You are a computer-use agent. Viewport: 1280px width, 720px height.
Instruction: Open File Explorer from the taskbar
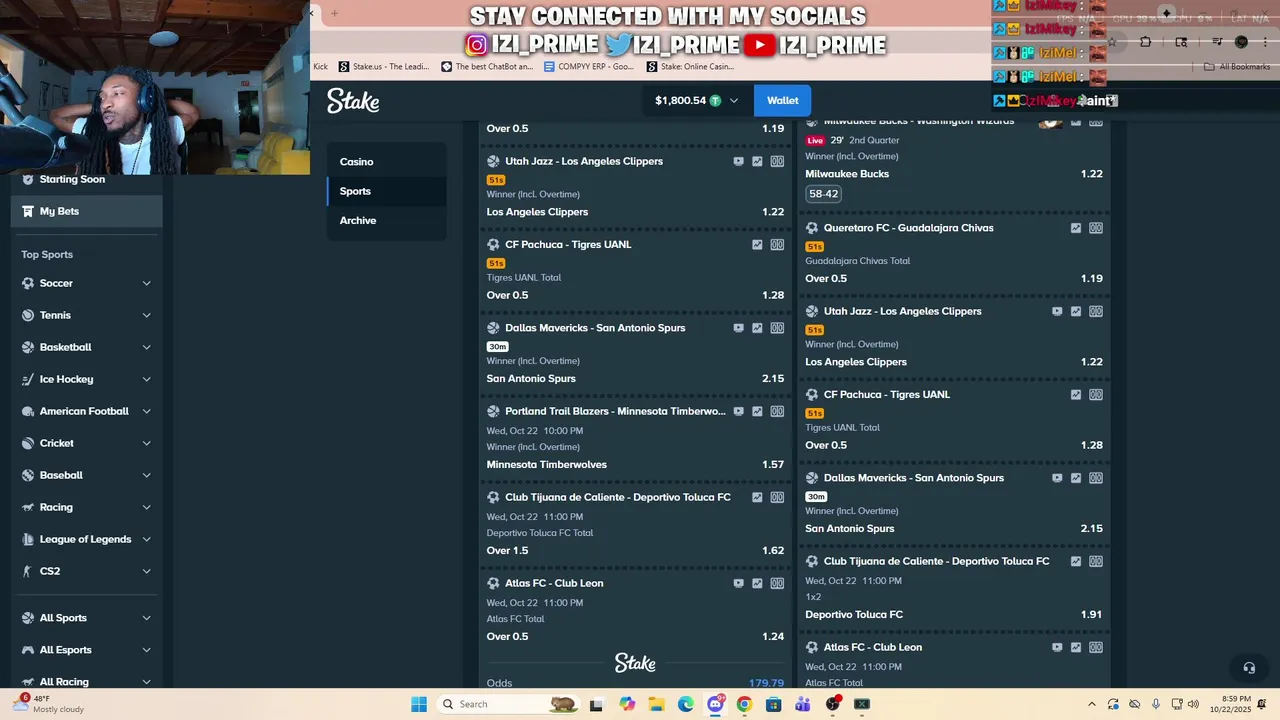click(657, 704)
